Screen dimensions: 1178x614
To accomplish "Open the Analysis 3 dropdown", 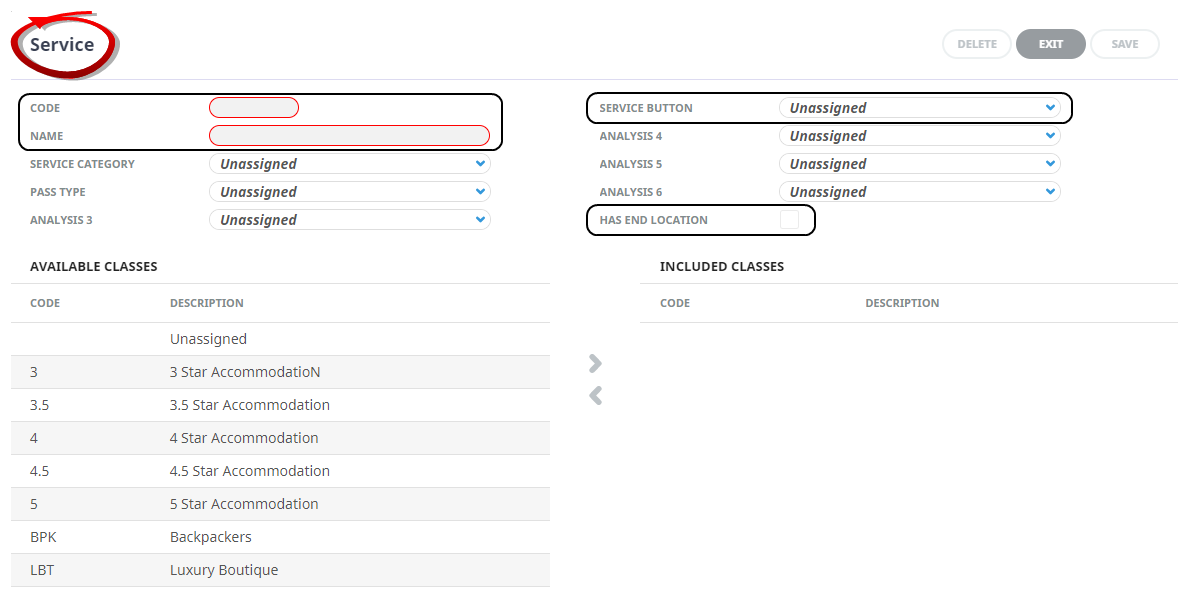I will pyautogui.click(x=349, y=220).
